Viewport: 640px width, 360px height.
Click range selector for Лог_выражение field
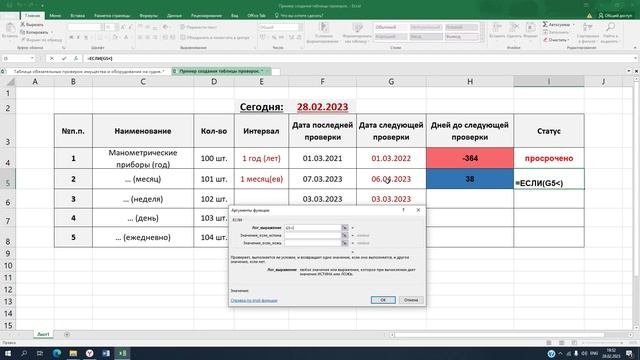click(344, 228)
